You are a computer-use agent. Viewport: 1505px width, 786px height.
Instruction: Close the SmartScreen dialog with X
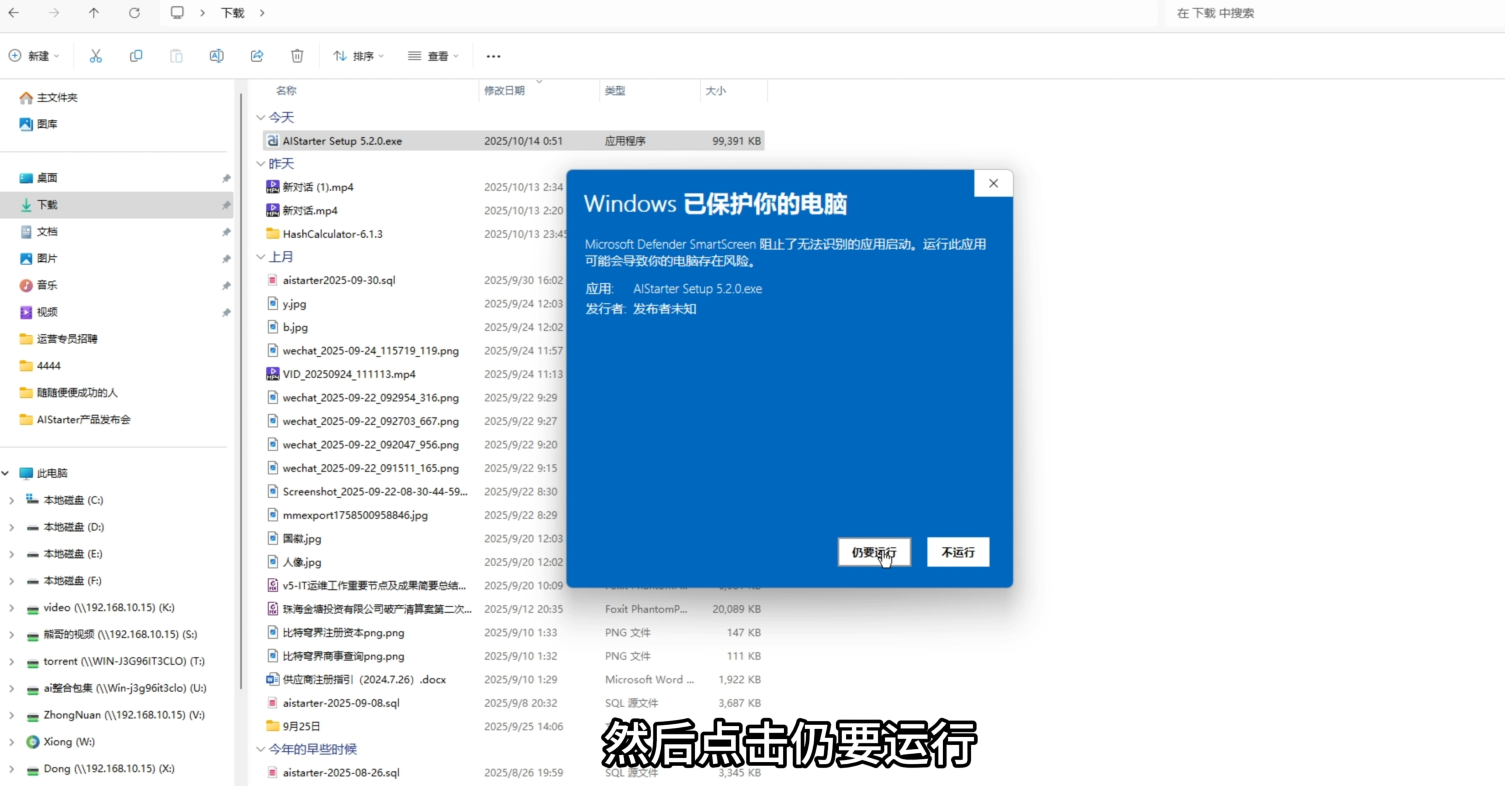993,183
